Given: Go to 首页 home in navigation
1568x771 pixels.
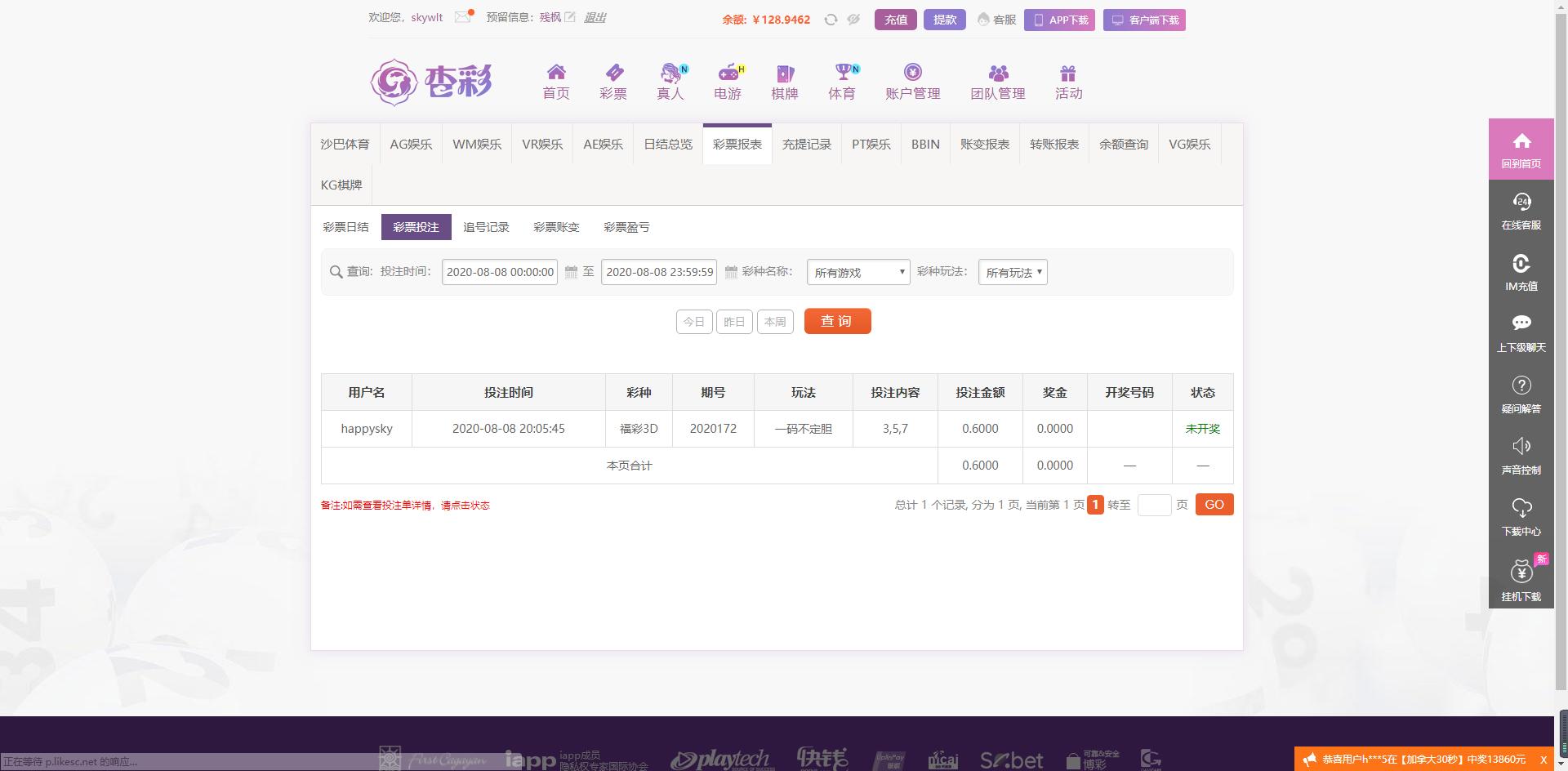Looking at the screenshot, I should [x=556, y=82].
